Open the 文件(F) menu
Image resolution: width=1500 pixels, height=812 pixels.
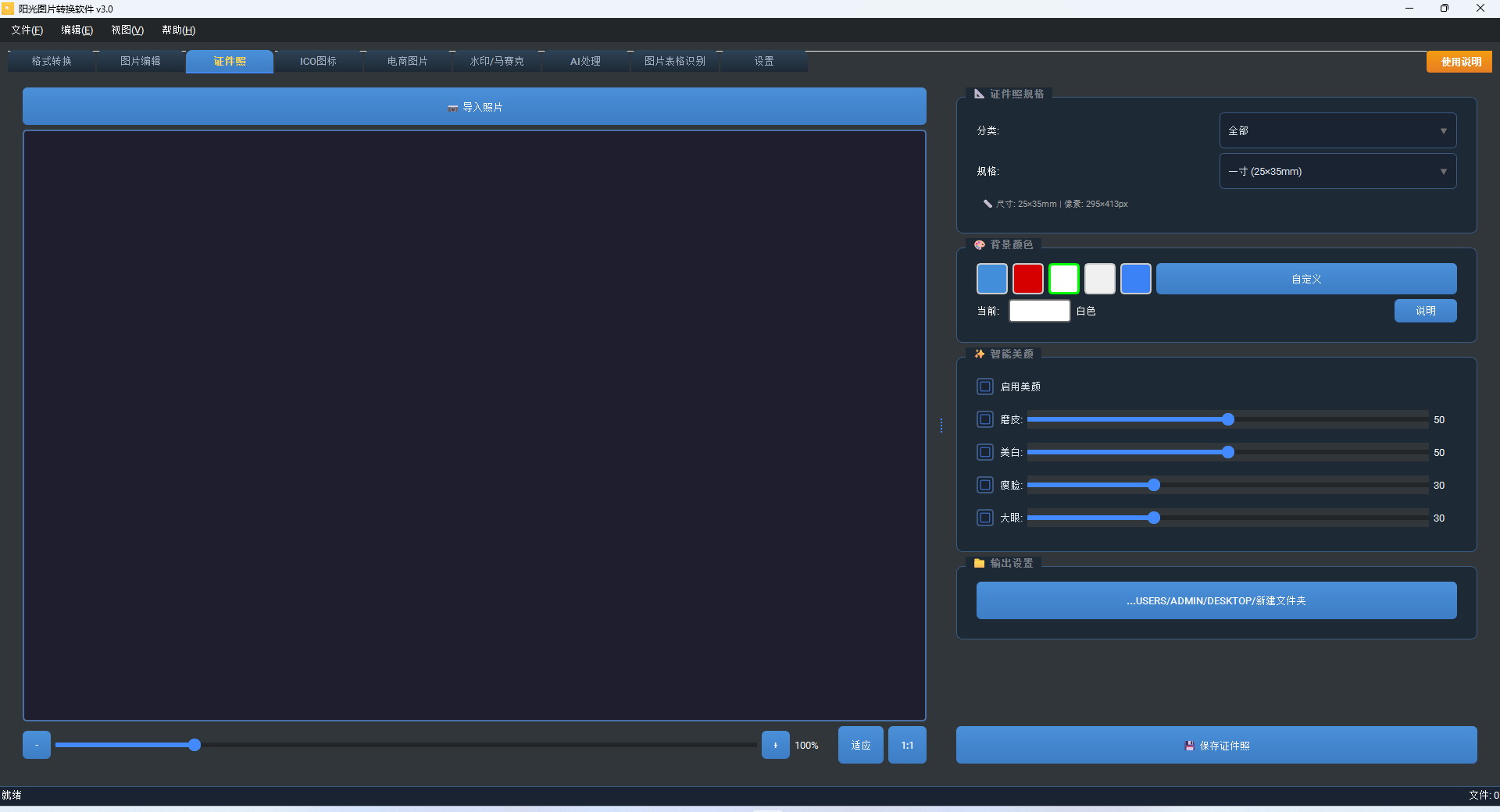(27, 30)
